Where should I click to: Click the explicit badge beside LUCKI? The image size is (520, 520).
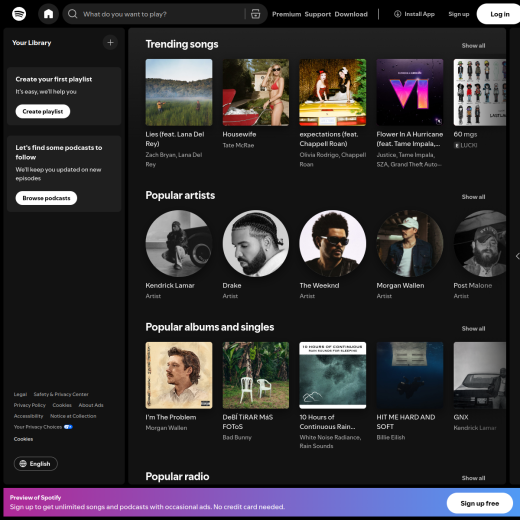(456, 145)
